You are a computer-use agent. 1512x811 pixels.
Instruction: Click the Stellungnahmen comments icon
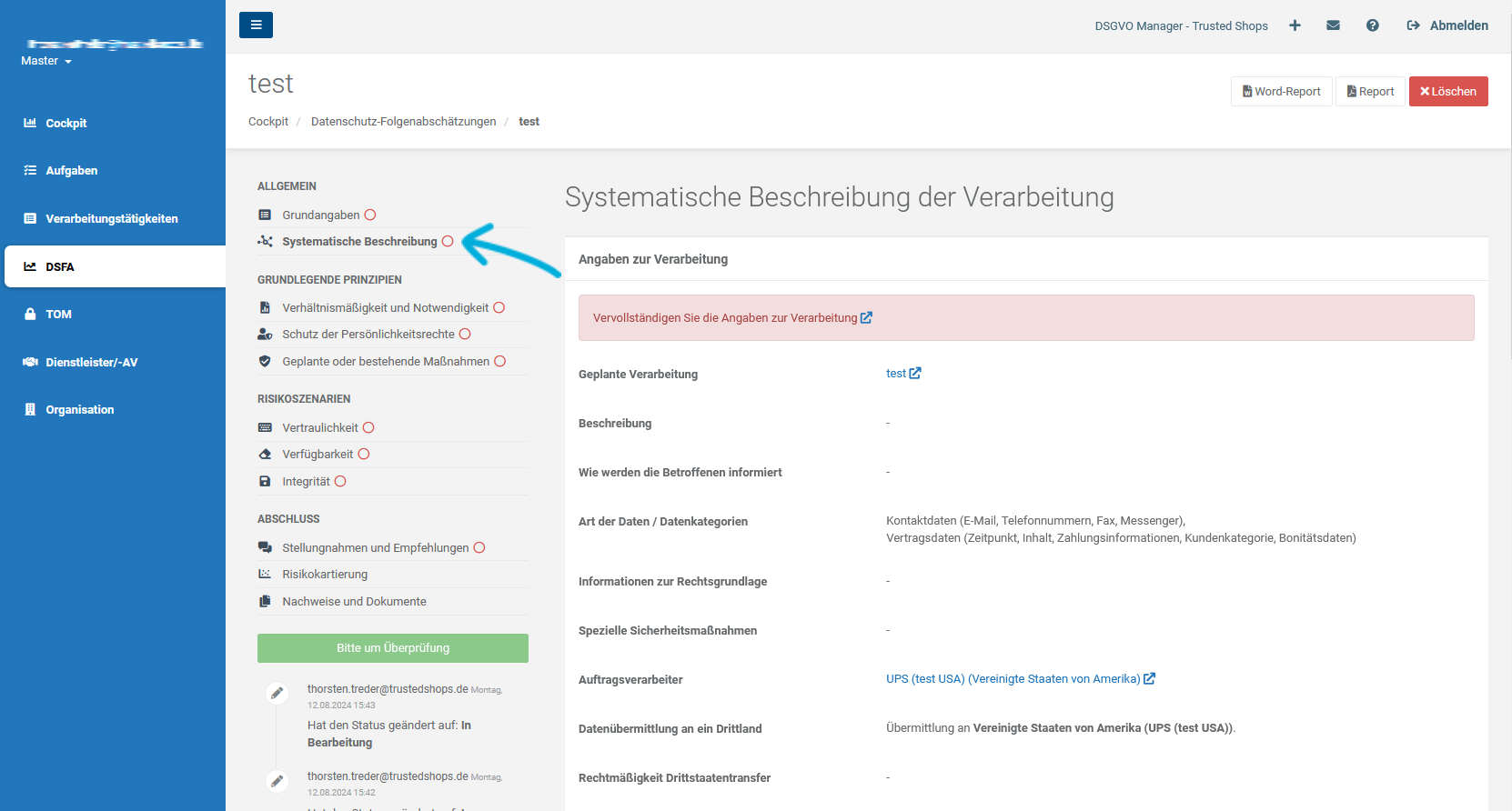[x=265, y=547]
